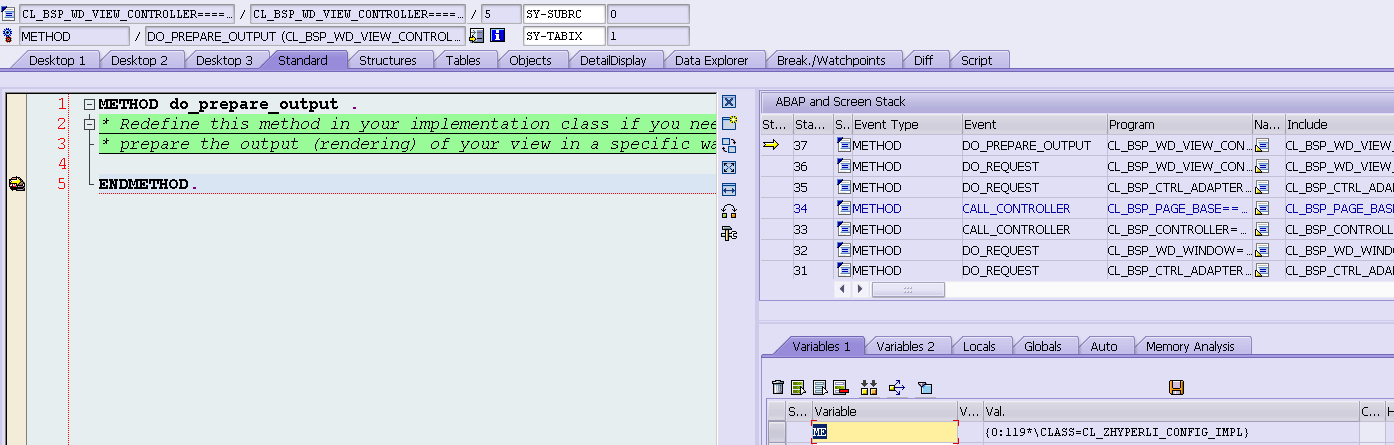Click the Event Type column header
The width and height of the screenshot is (1394, 445).
[905, 125]
